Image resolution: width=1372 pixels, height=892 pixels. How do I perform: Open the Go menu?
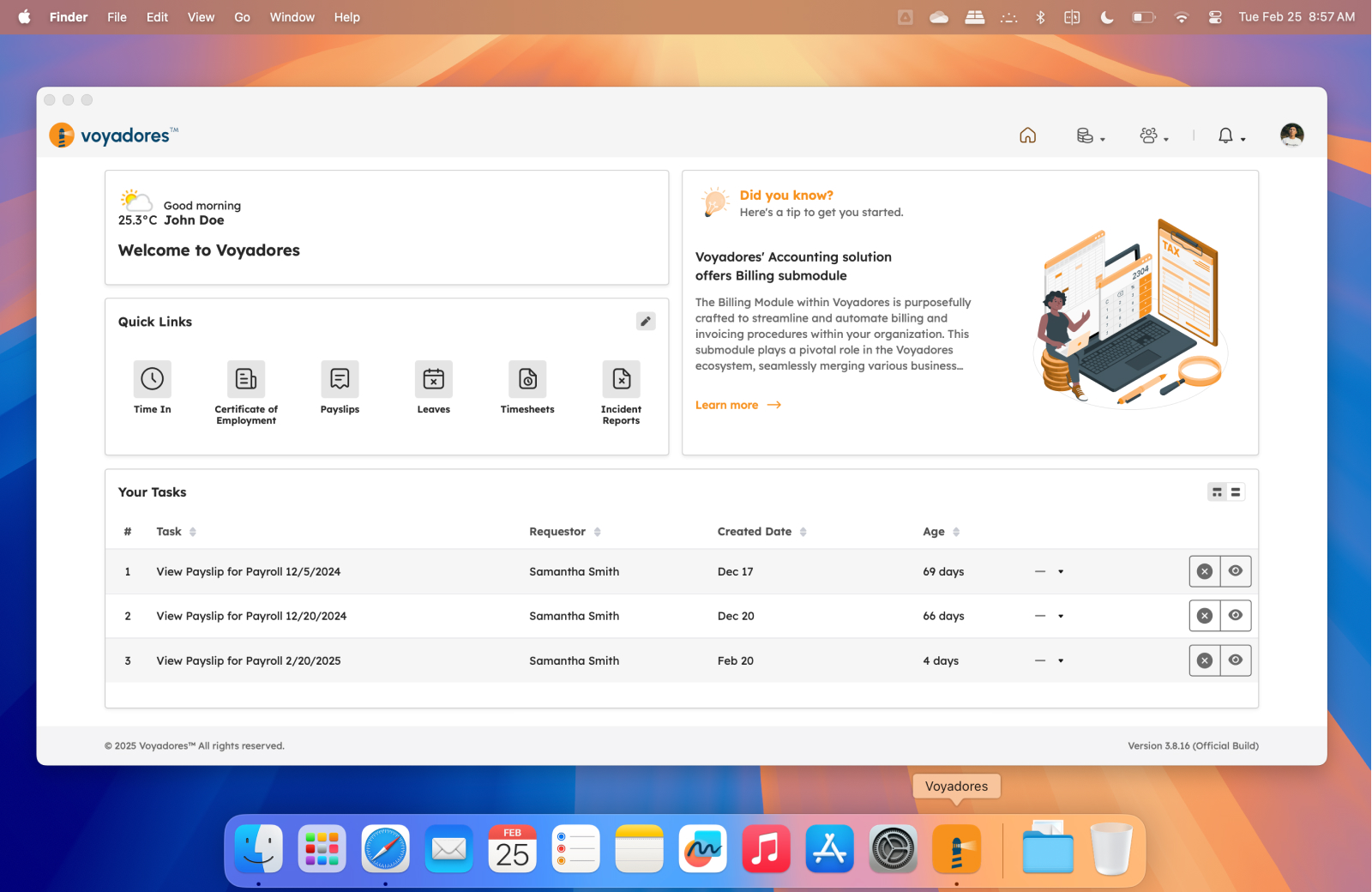click(243, 17)
